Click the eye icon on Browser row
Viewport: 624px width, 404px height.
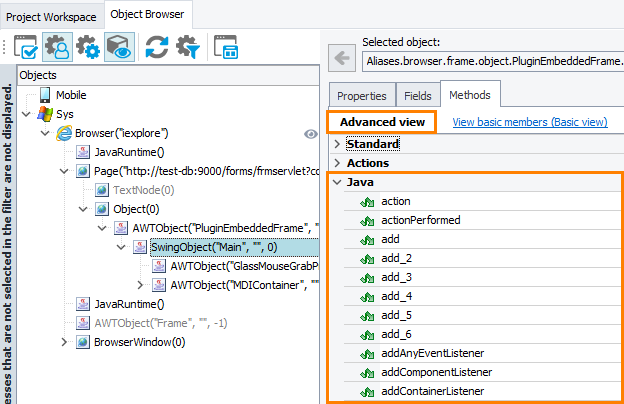(x=310, y=133)
